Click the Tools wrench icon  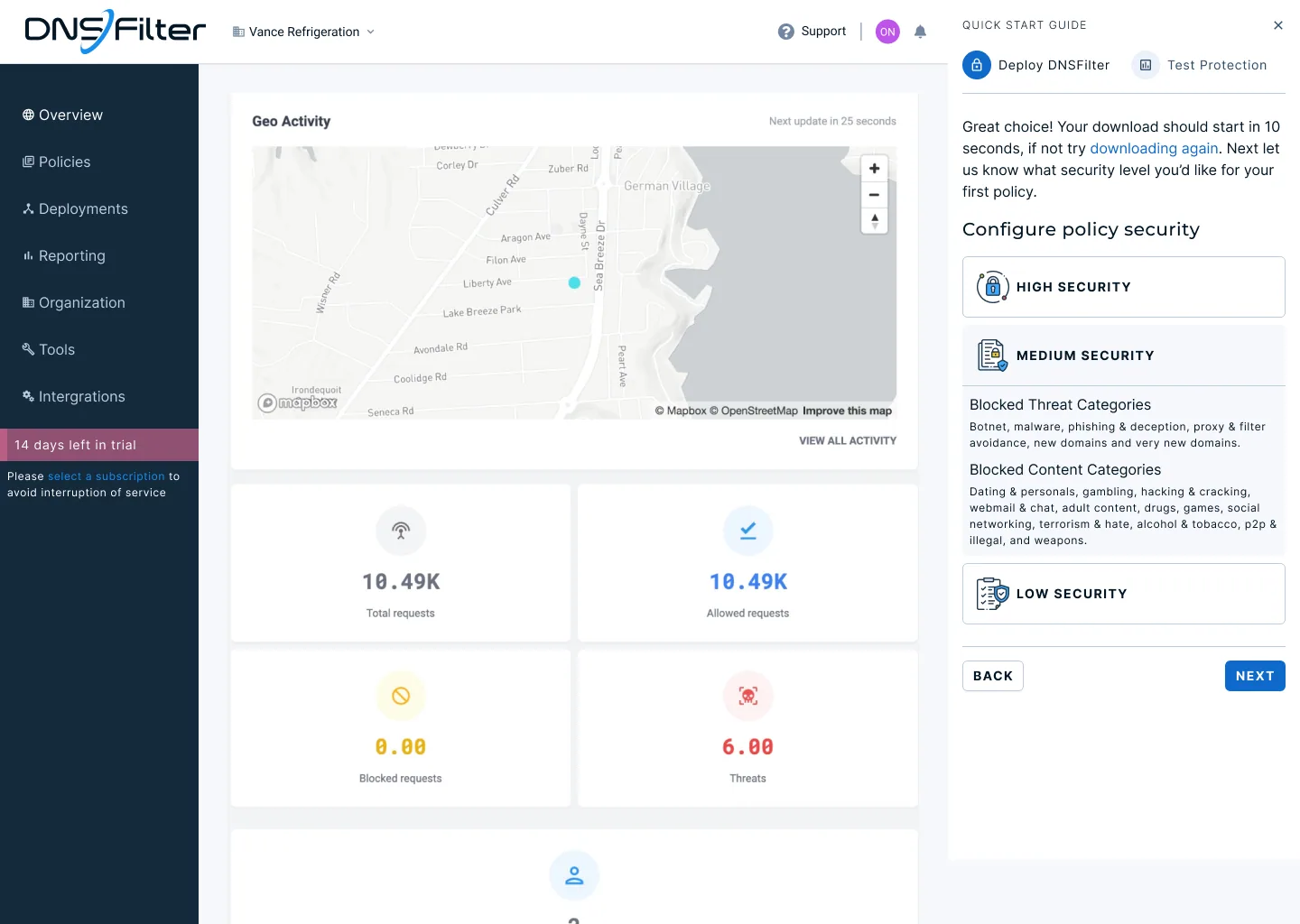coord(29,349)
